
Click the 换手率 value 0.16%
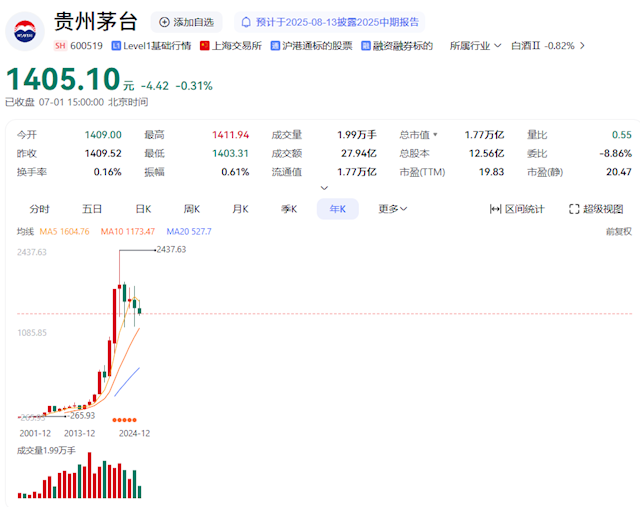[107, 172]
